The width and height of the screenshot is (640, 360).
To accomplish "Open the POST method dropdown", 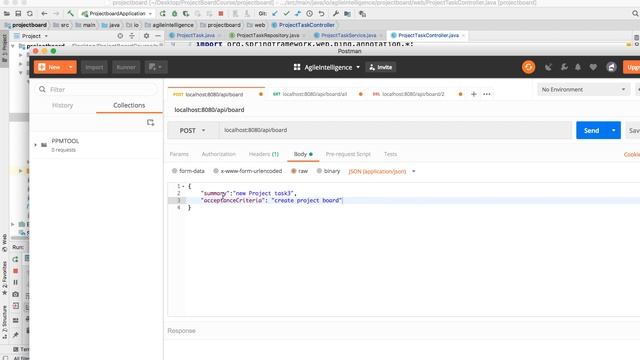I will tap(192, 131).
